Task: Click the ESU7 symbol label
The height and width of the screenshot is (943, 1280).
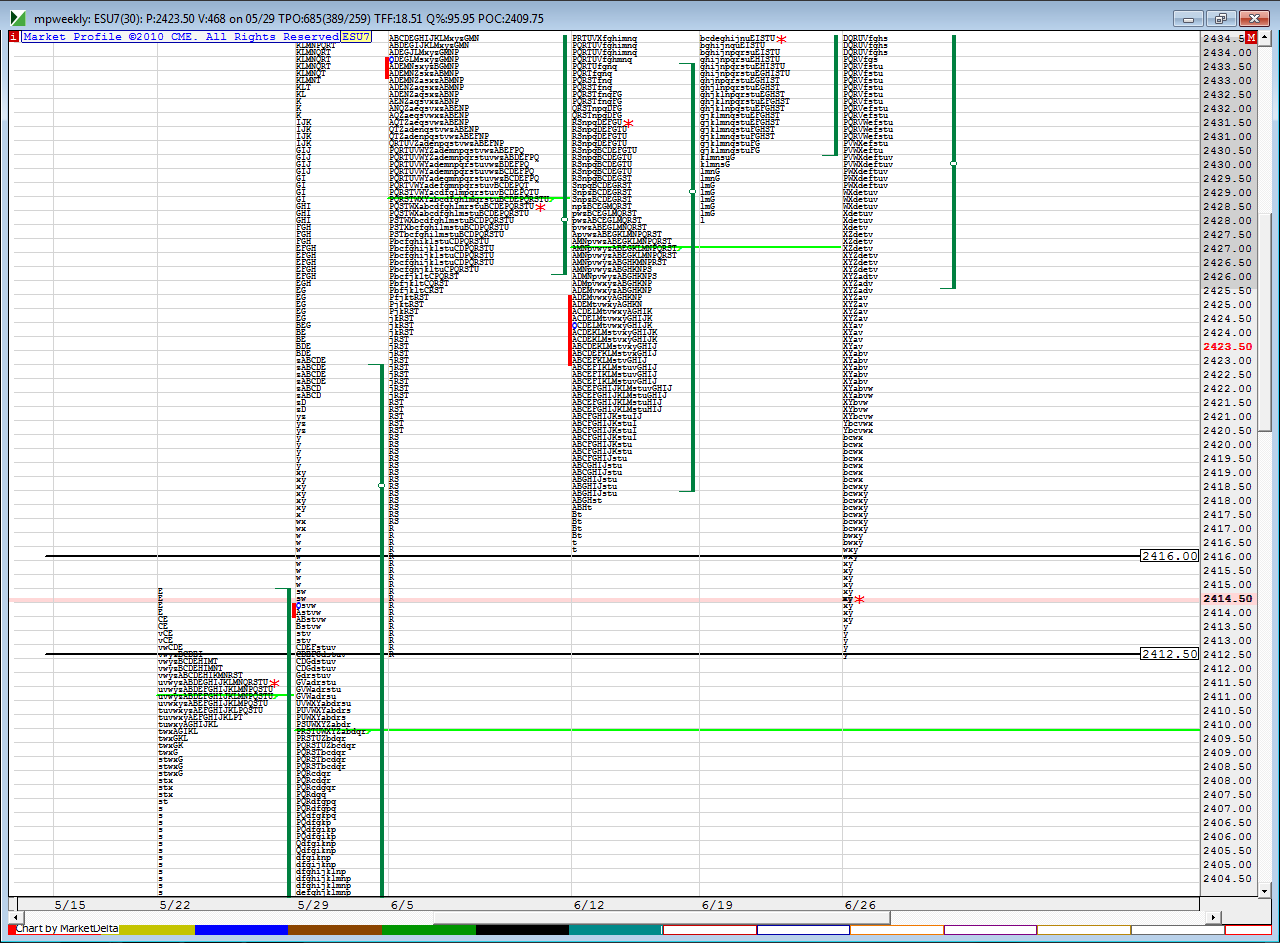Action: click(356, 37)
